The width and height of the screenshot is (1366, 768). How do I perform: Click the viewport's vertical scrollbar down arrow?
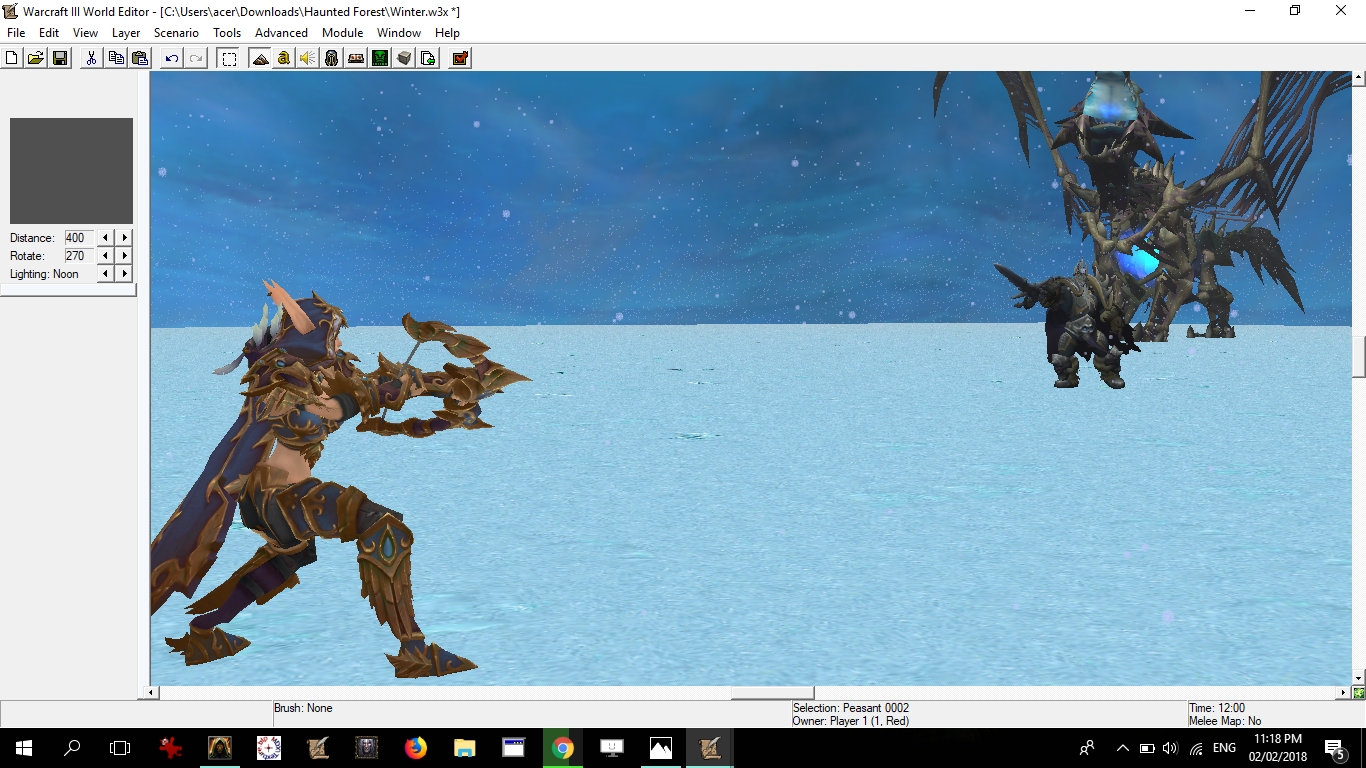(x=1358, y=678)
